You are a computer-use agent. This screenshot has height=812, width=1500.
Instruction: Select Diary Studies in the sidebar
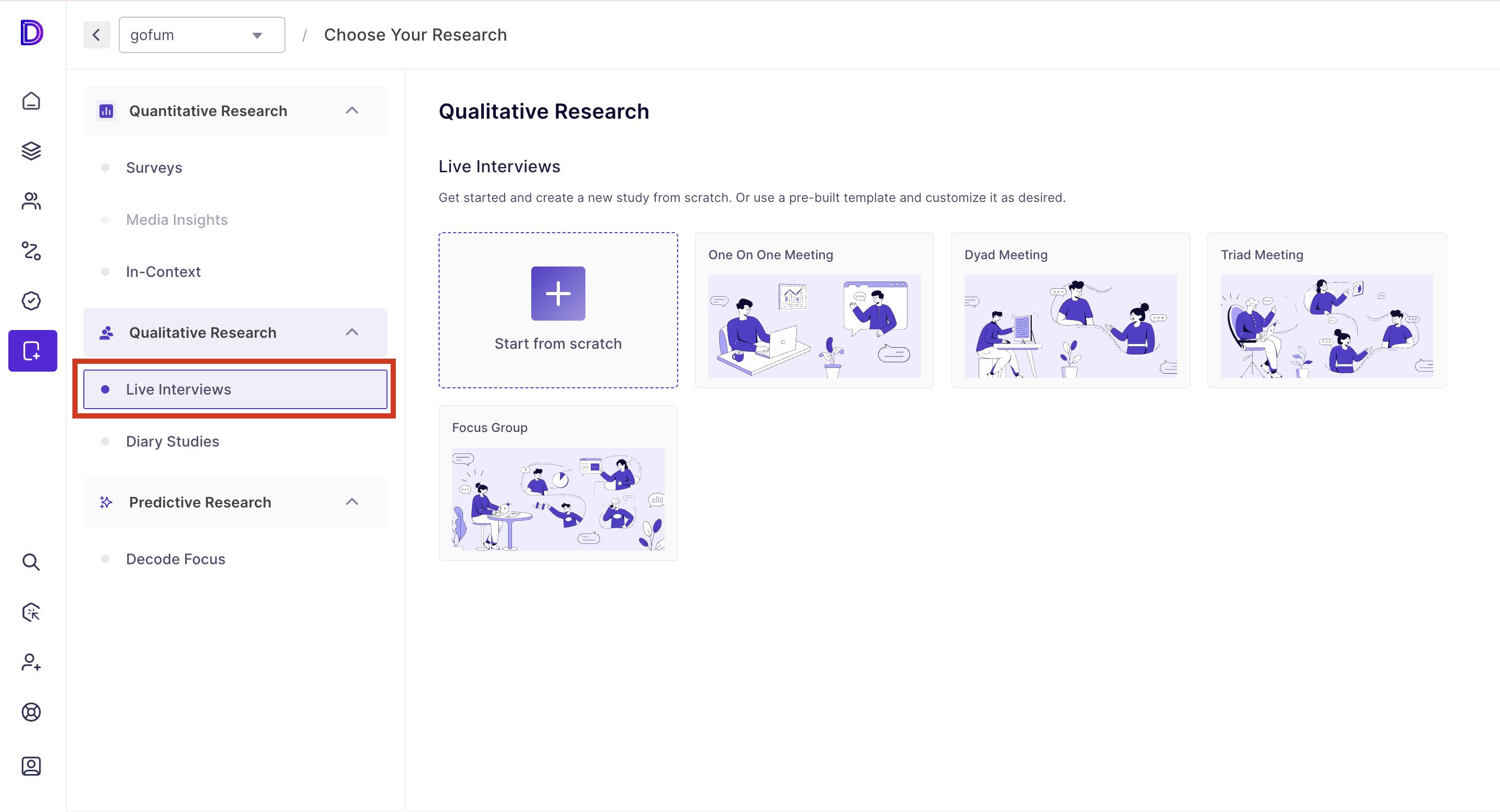click(235, 441)
